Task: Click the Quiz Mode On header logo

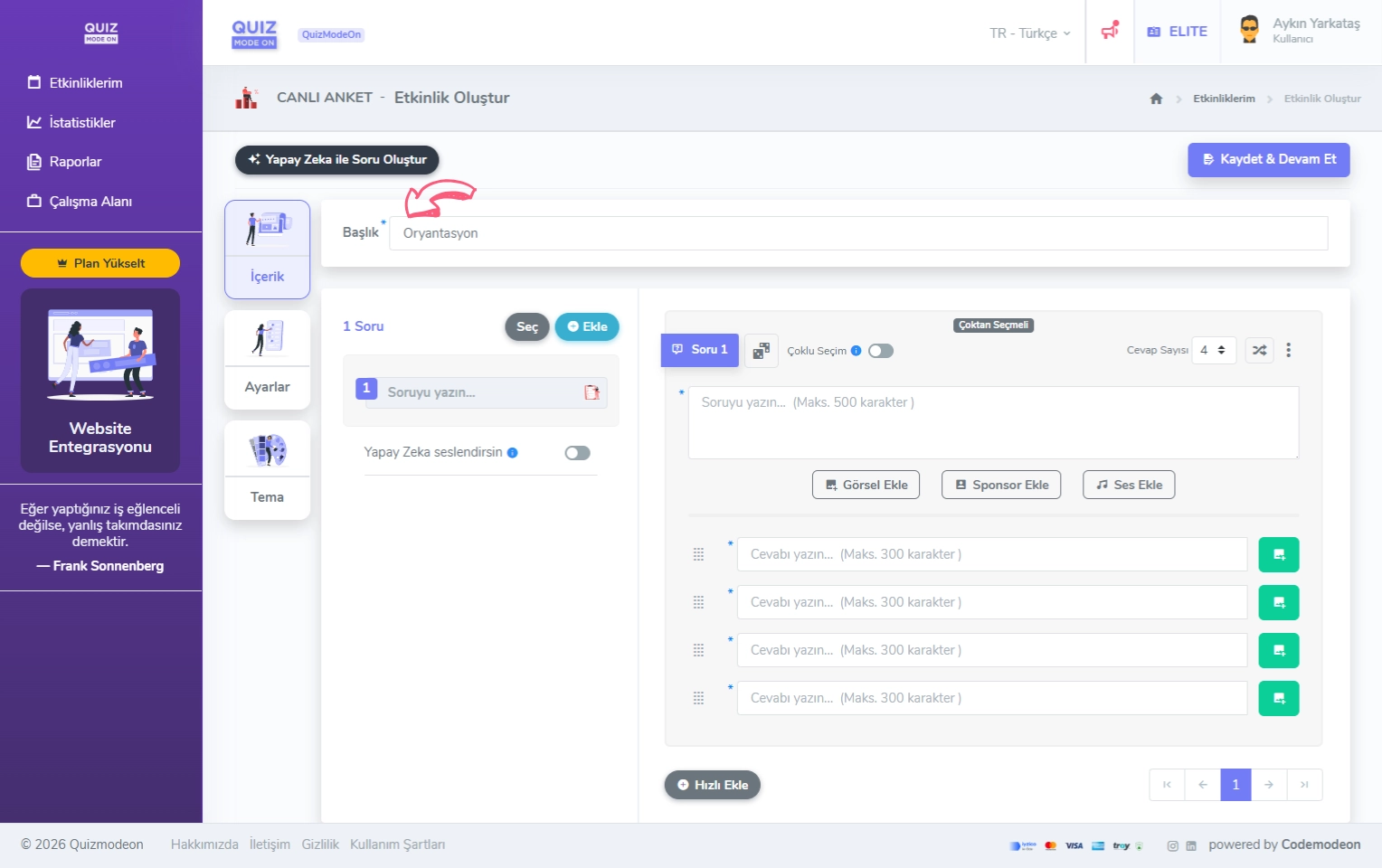Action: (254, 33)
